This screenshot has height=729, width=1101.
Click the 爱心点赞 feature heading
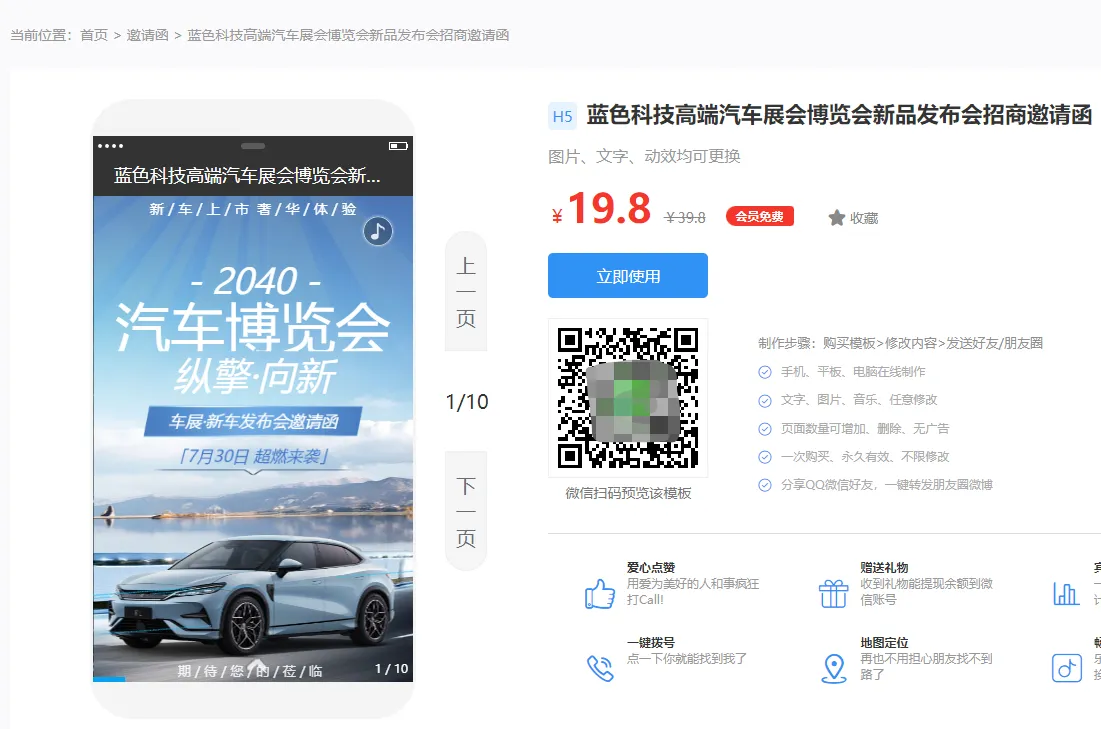[x=651, y=567]
